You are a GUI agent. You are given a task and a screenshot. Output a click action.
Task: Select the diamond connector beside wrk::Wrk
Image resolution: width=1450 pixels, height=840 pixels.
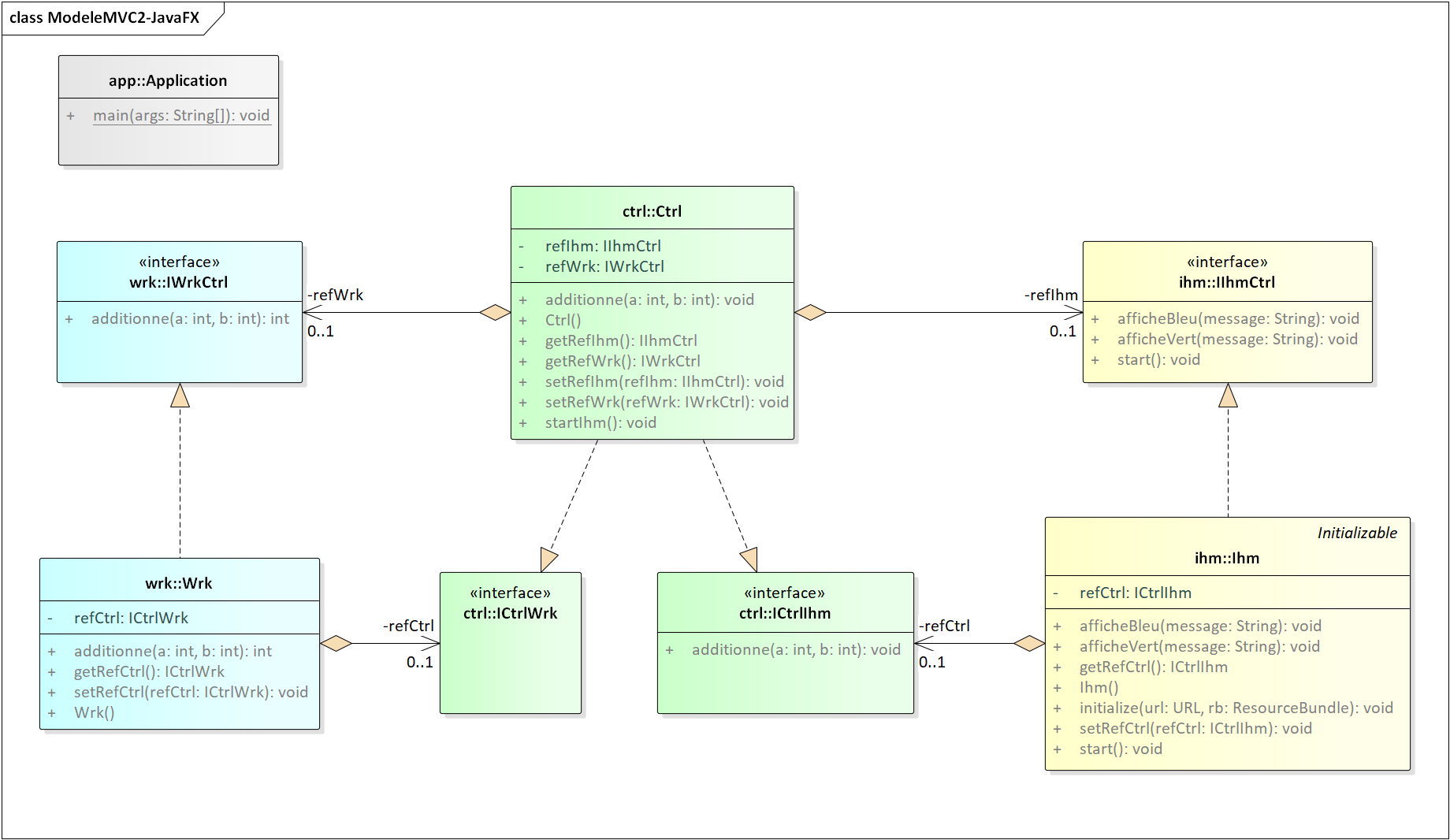point(336,644)
